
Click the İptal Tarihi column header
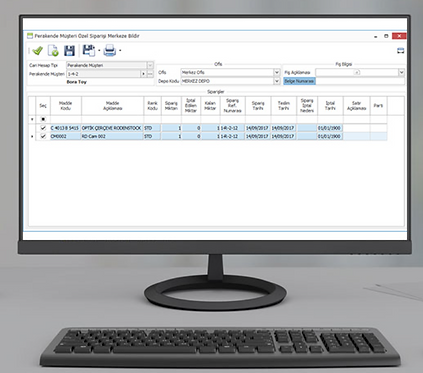point(330,106)
